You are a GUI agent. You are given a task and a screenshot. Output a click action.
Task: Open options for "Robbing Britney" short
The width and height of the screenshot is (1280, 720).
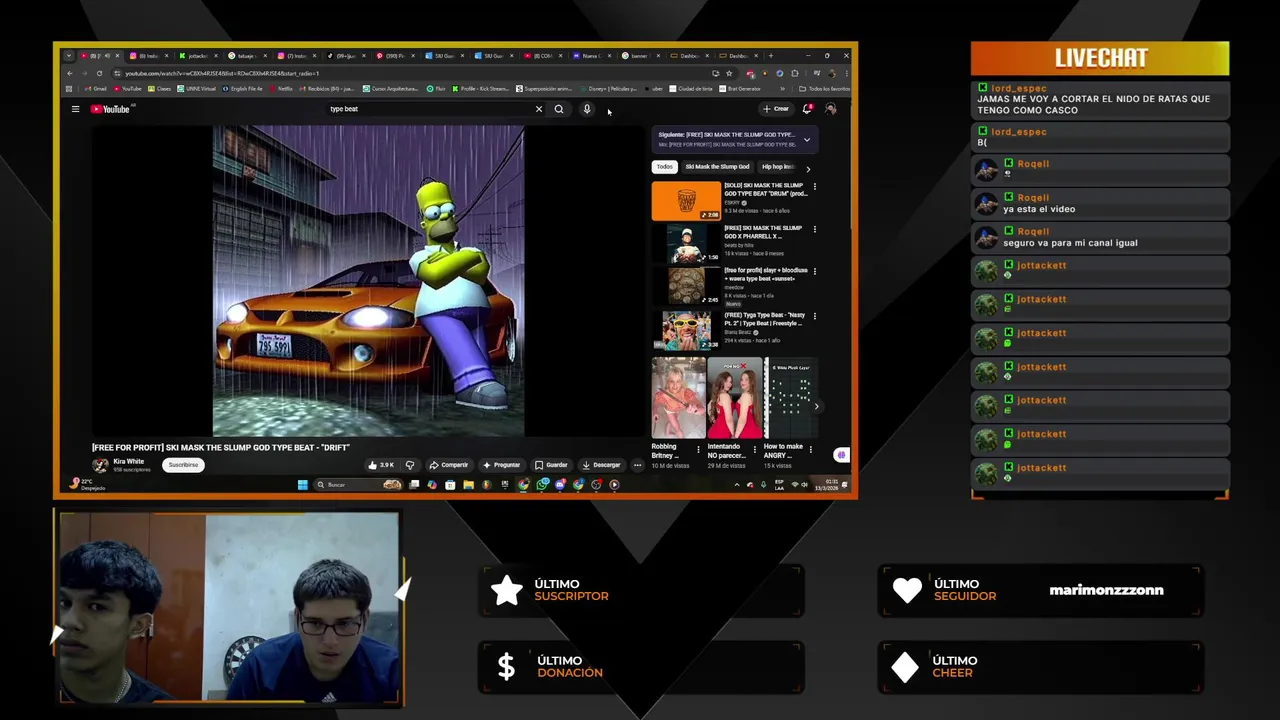pyautogui.click(x=698, y=449)
